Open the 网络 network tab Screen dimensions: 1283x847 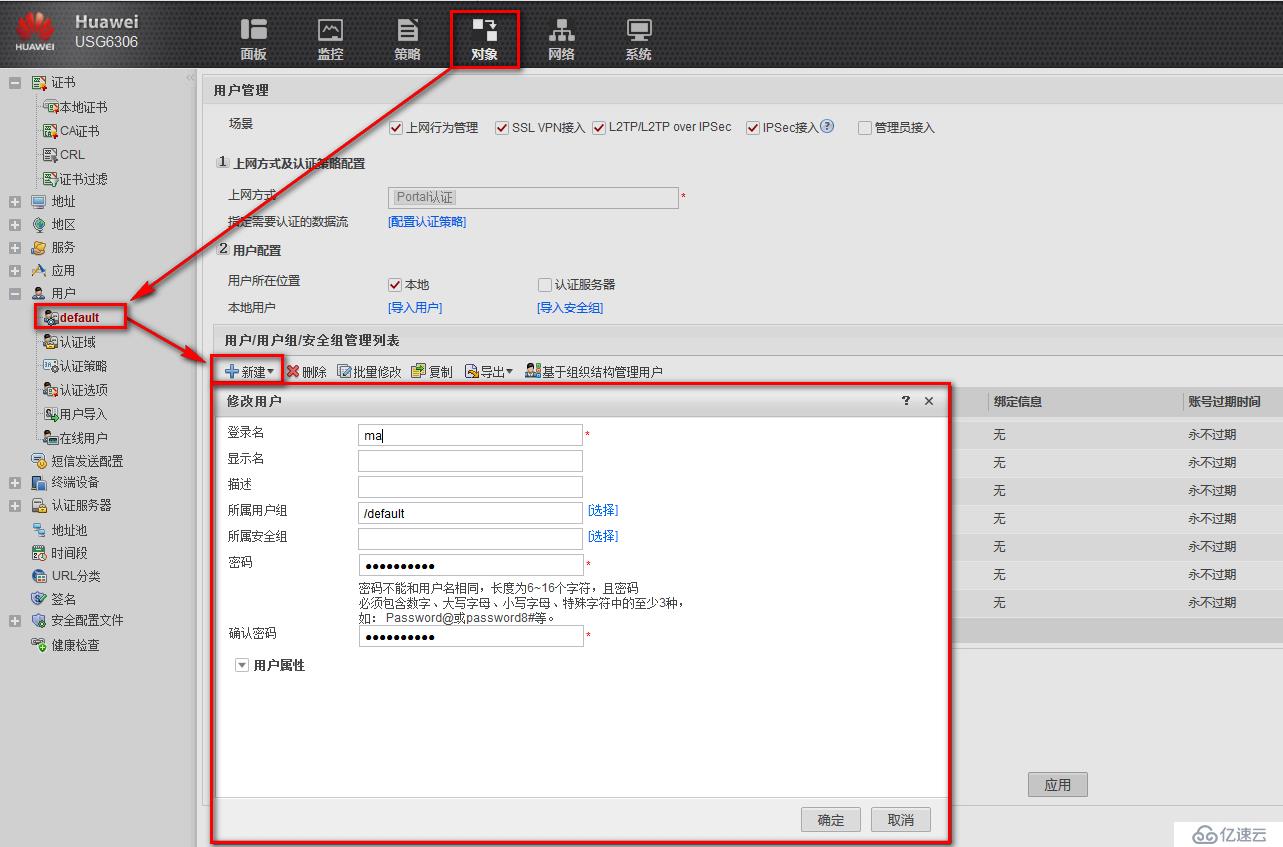(562, 40)
